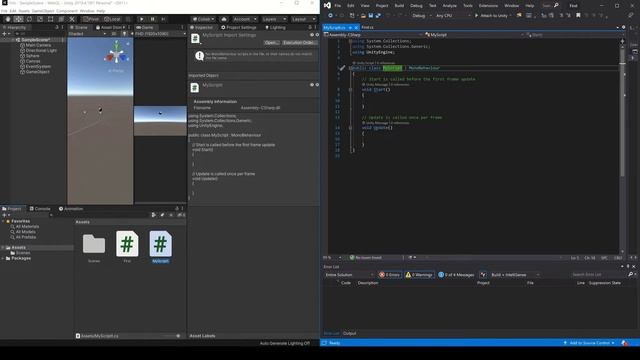Image resolution: width=640 pixels, height=360 pixels.
Task: Select the Scenes folder in project tree
Action: point(20,253)
